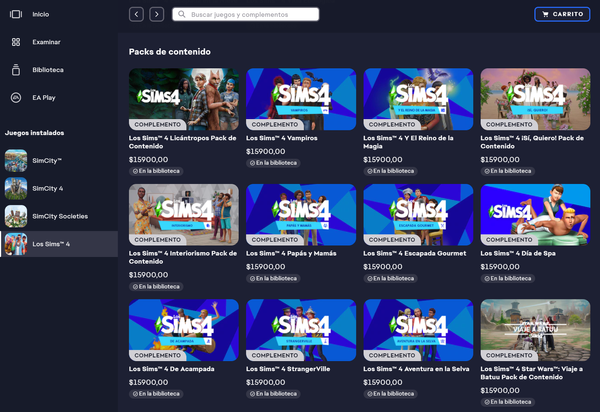This screenshot has height=412, width=600.
Task: Go back with the left arrow button
Action: pos(136,15)
